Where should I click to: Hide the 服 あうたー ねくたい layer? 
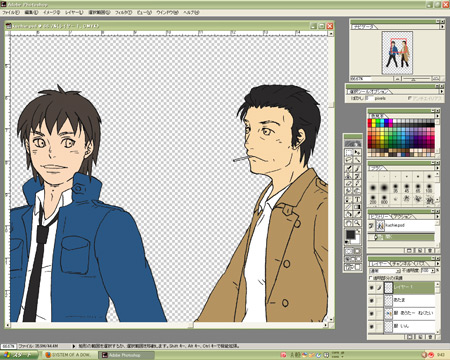click(371, 314)
